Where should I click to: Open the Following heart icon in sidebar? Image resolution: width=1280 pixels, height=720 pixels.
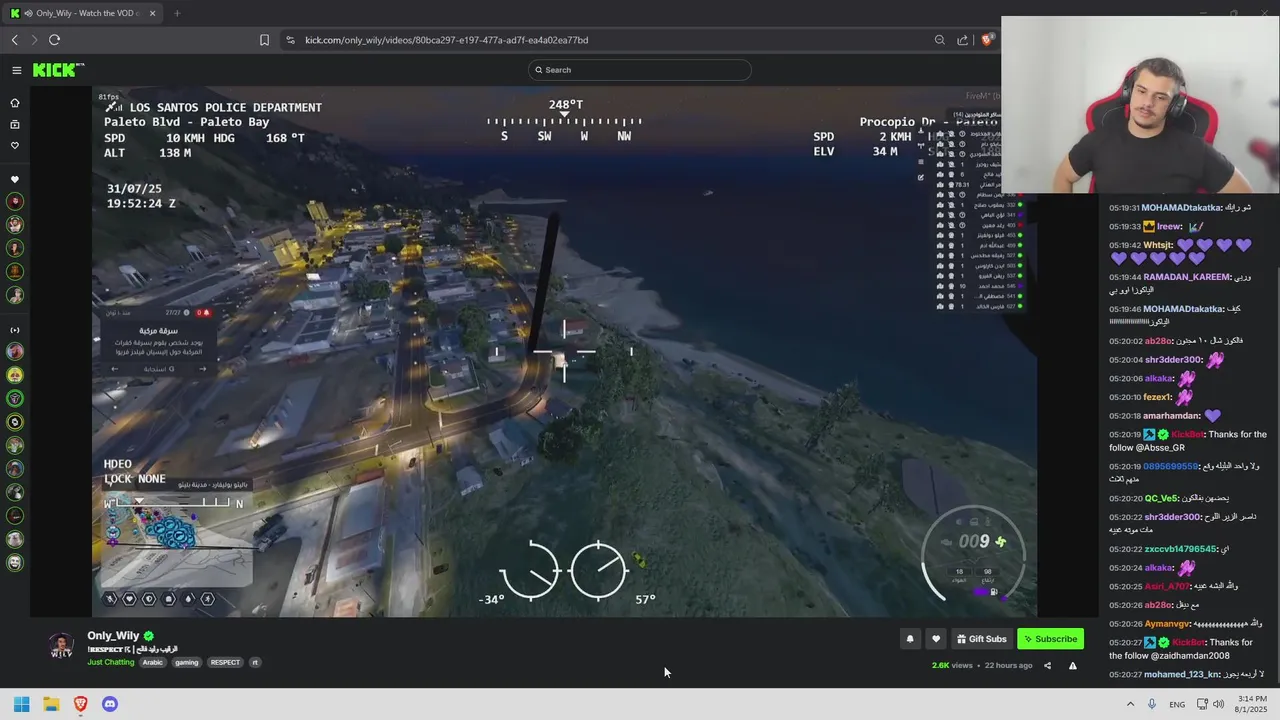click(x=15, y=146)
